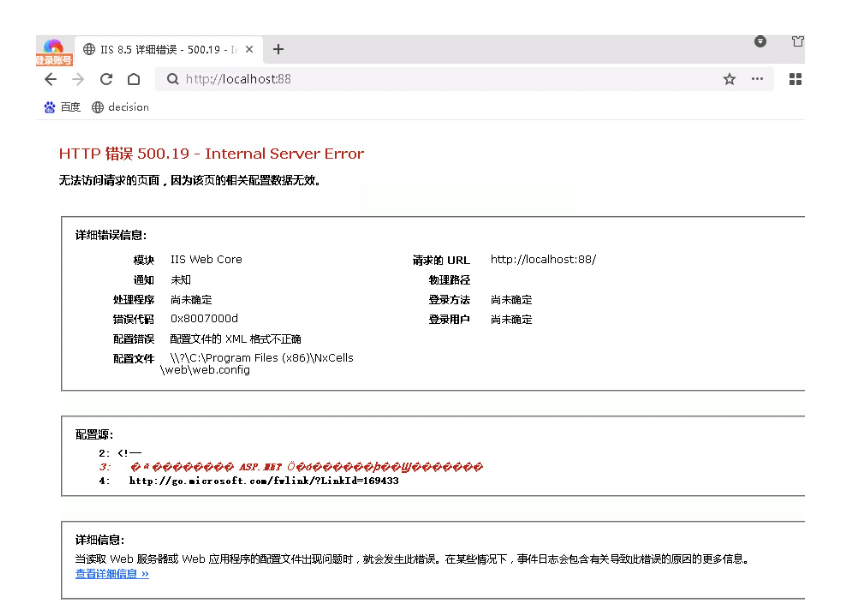
Task: Expand the round dropdown arrow in title bar
Action: coord(760,42)
